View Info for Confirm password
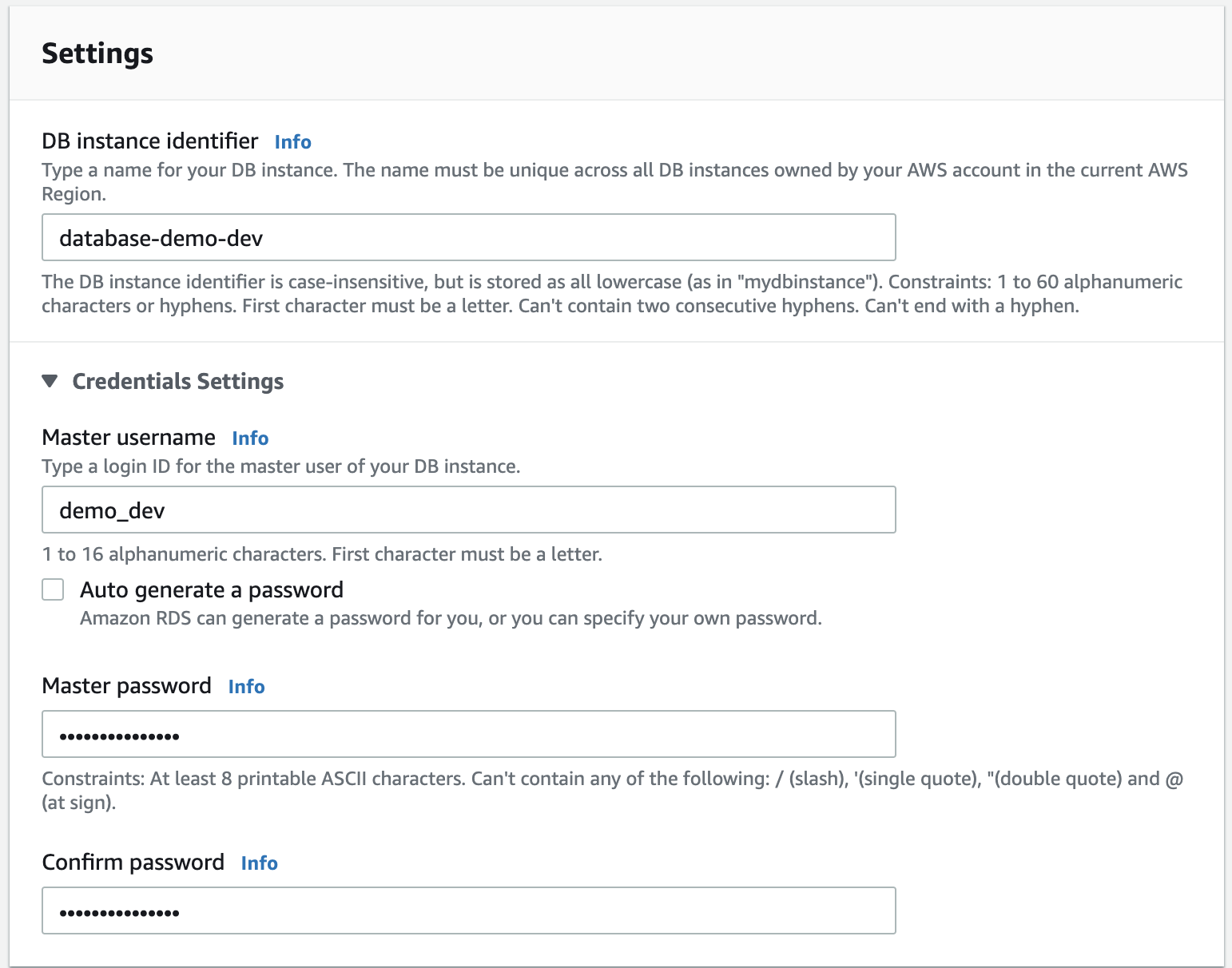The image size is (1232, 968). point(259,863)
